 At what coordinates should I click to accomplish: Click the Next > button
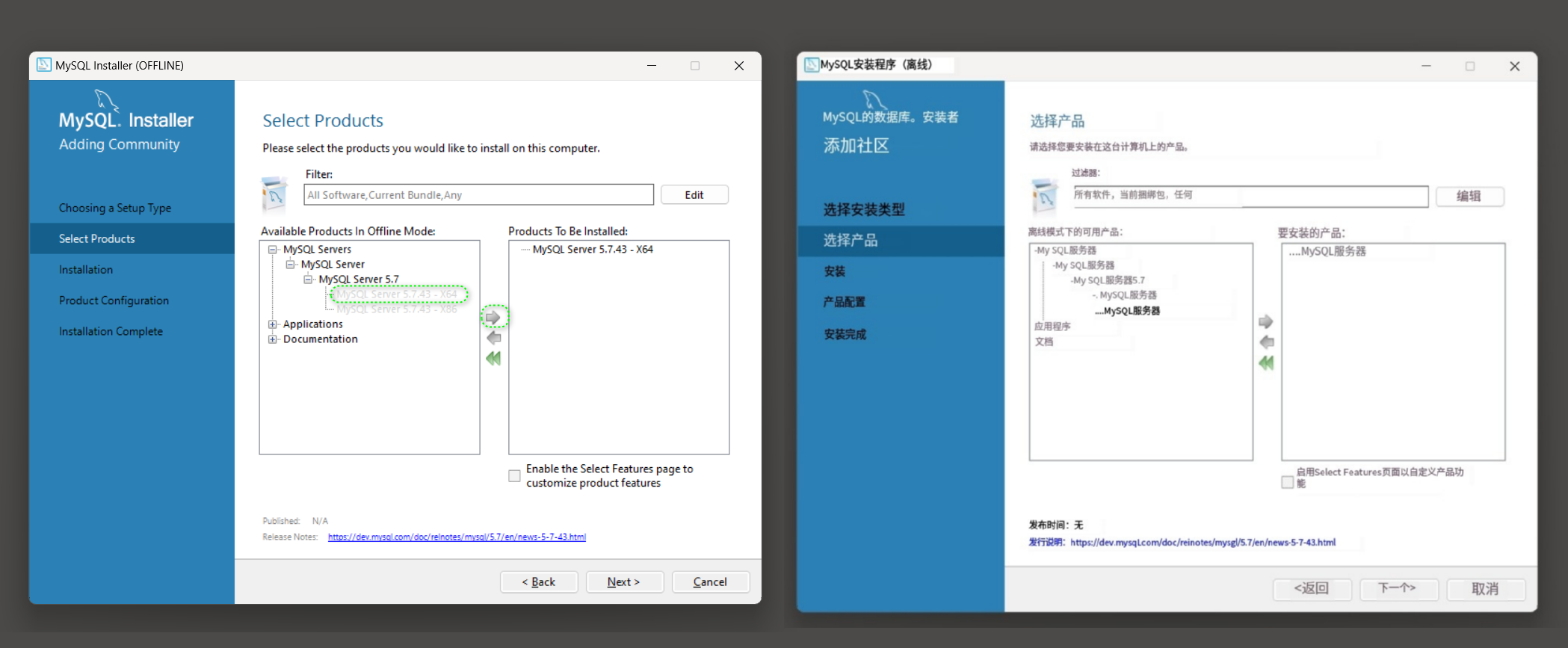[x=625, y=581]
